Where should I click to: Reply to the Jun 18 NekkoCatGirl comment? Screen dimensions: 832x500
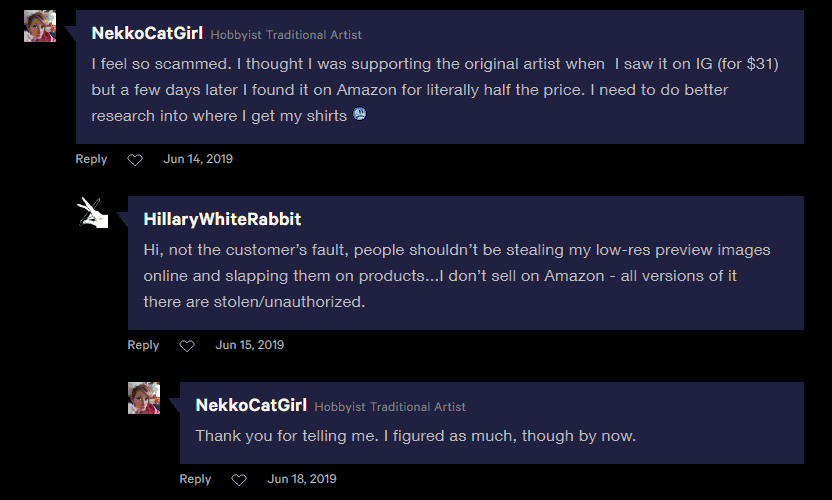[195, 479]
